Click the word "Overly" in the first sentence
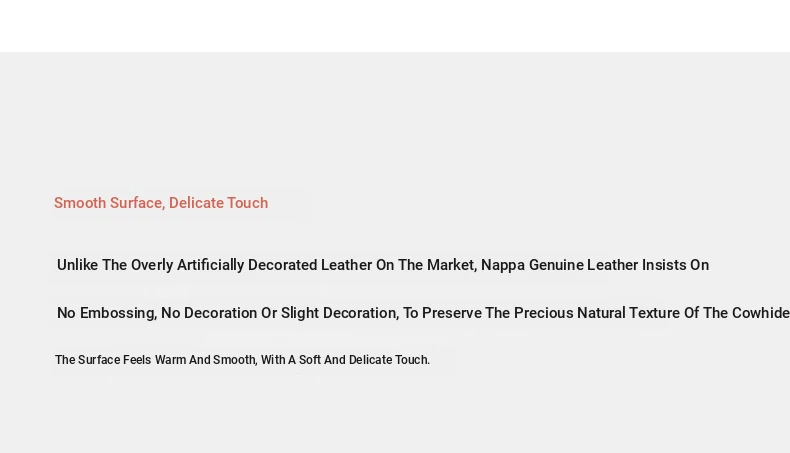The width and height of the screenshot is (790, 453). [x=152, y=265]
